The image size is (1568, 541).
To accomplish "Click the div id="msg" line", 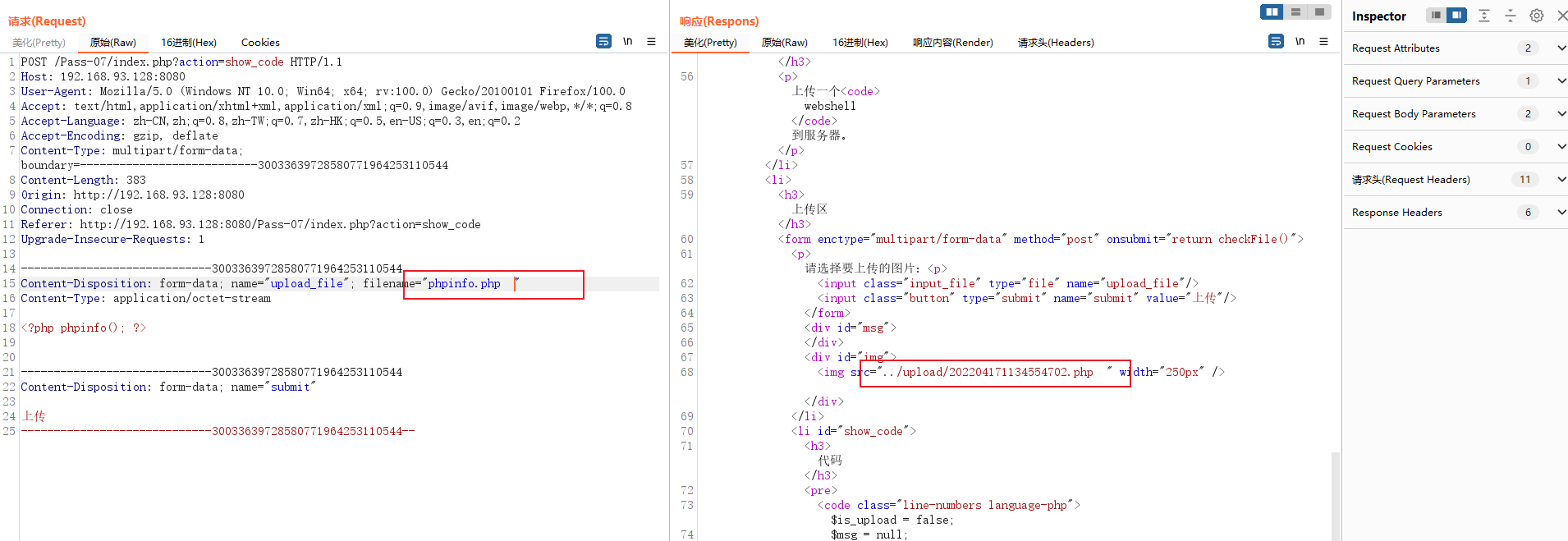I will 850,328.
